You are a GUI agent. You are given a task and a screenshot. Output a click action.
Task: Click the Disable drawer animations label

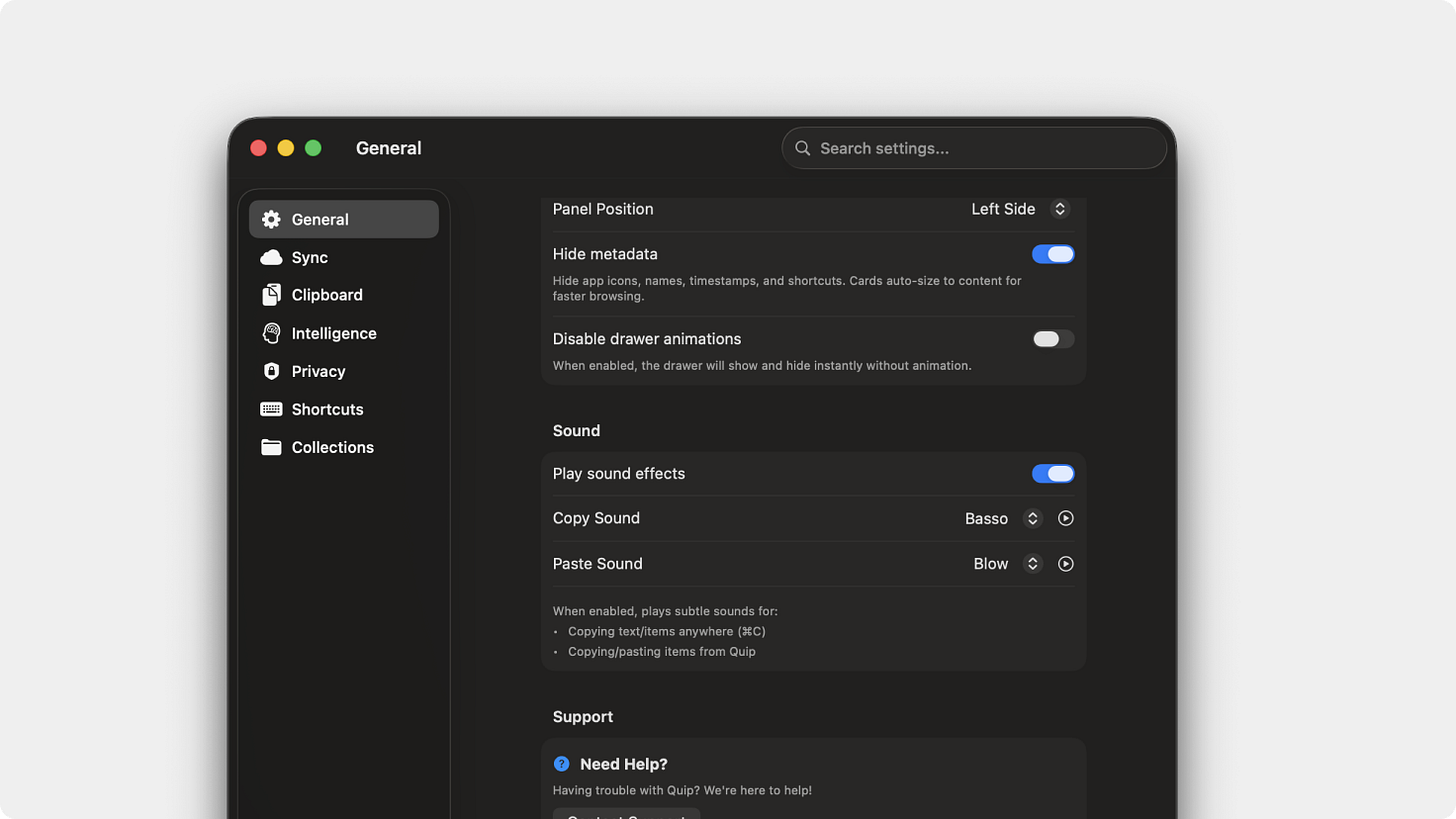pyautogui.click(x=647, y=339)
